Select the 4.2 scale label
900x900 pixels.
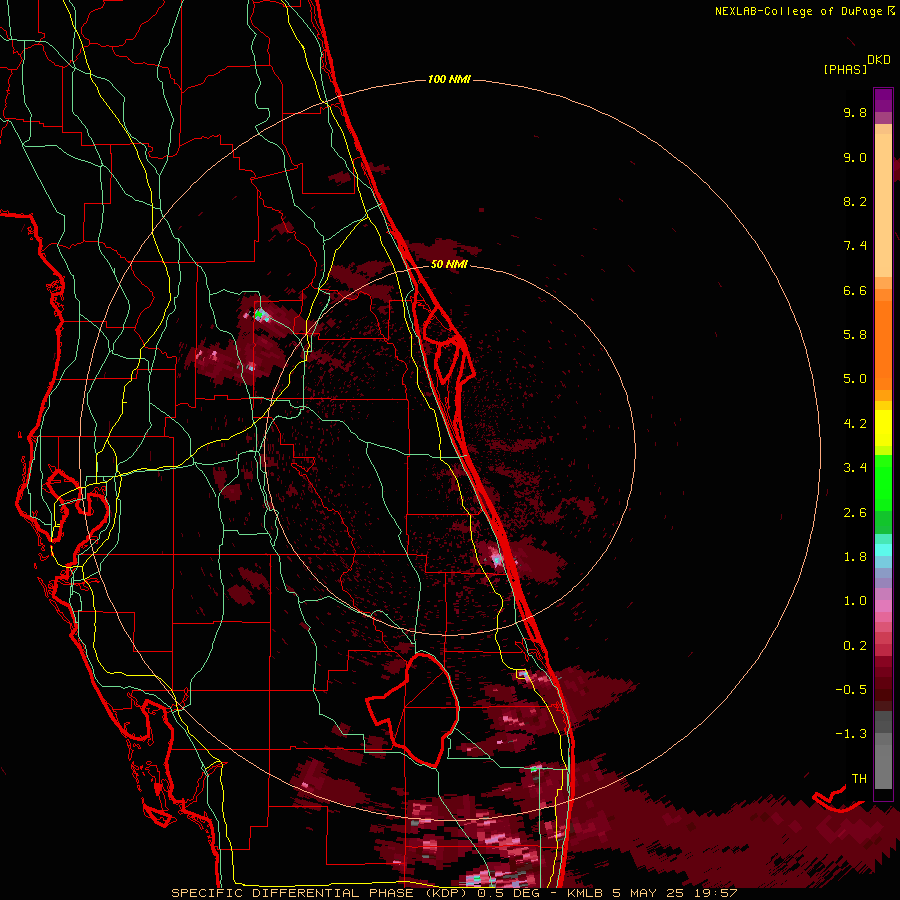click(855, 424)
